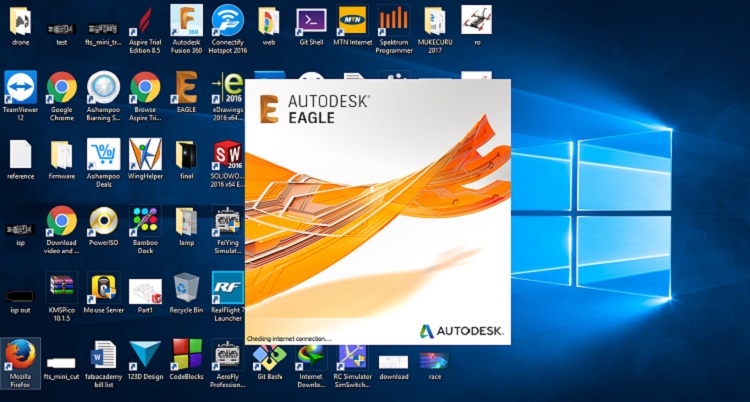
Task: Open the reference file
Action: (20, 154)
